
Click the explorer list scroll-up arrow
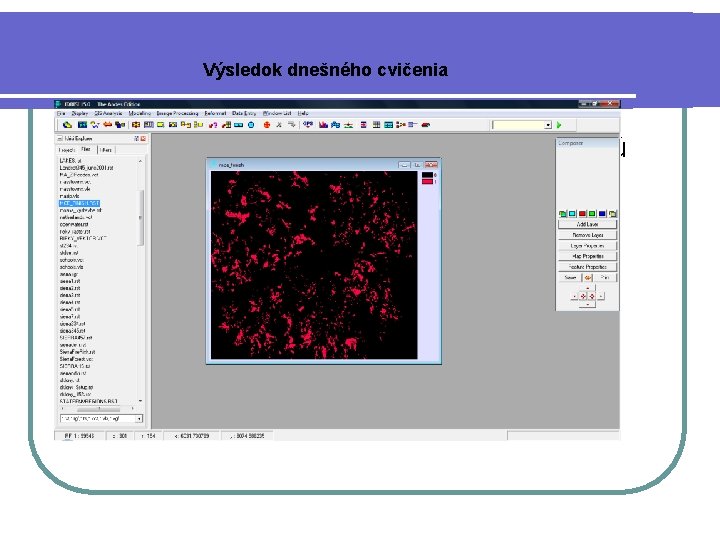[x=141, y=161]
